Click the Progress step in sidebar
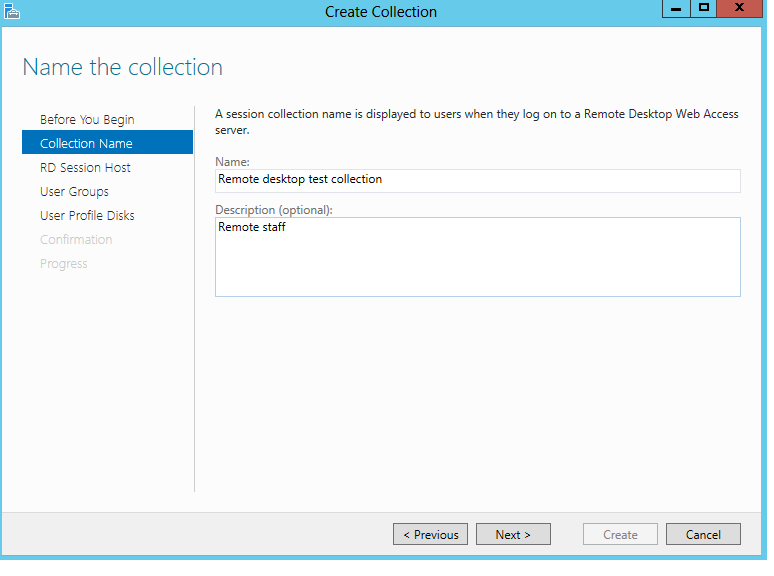The image size is (774, 576). [x=64, y=264]
